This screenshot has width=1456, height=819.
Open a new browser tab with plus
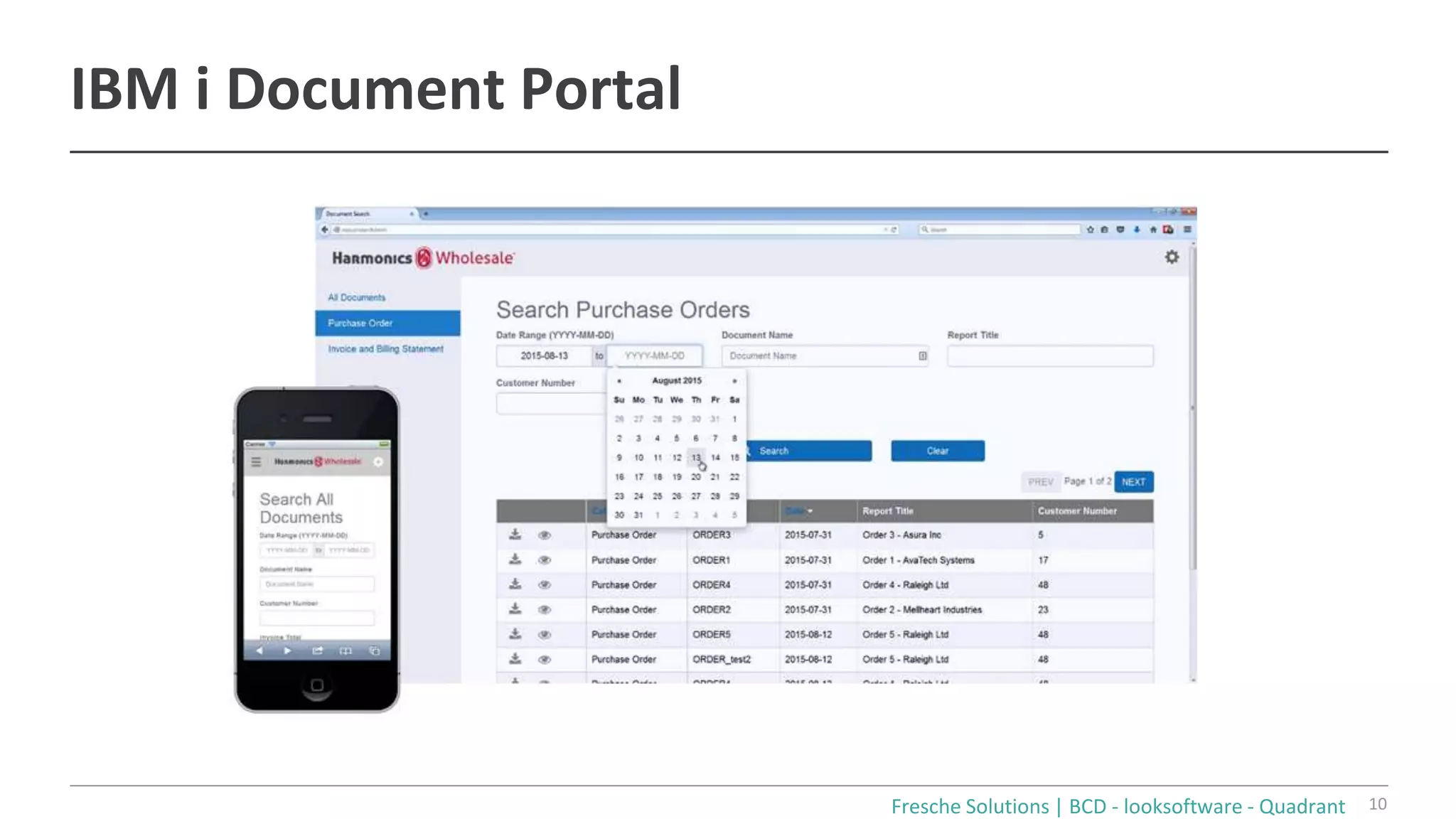[426, 213]
